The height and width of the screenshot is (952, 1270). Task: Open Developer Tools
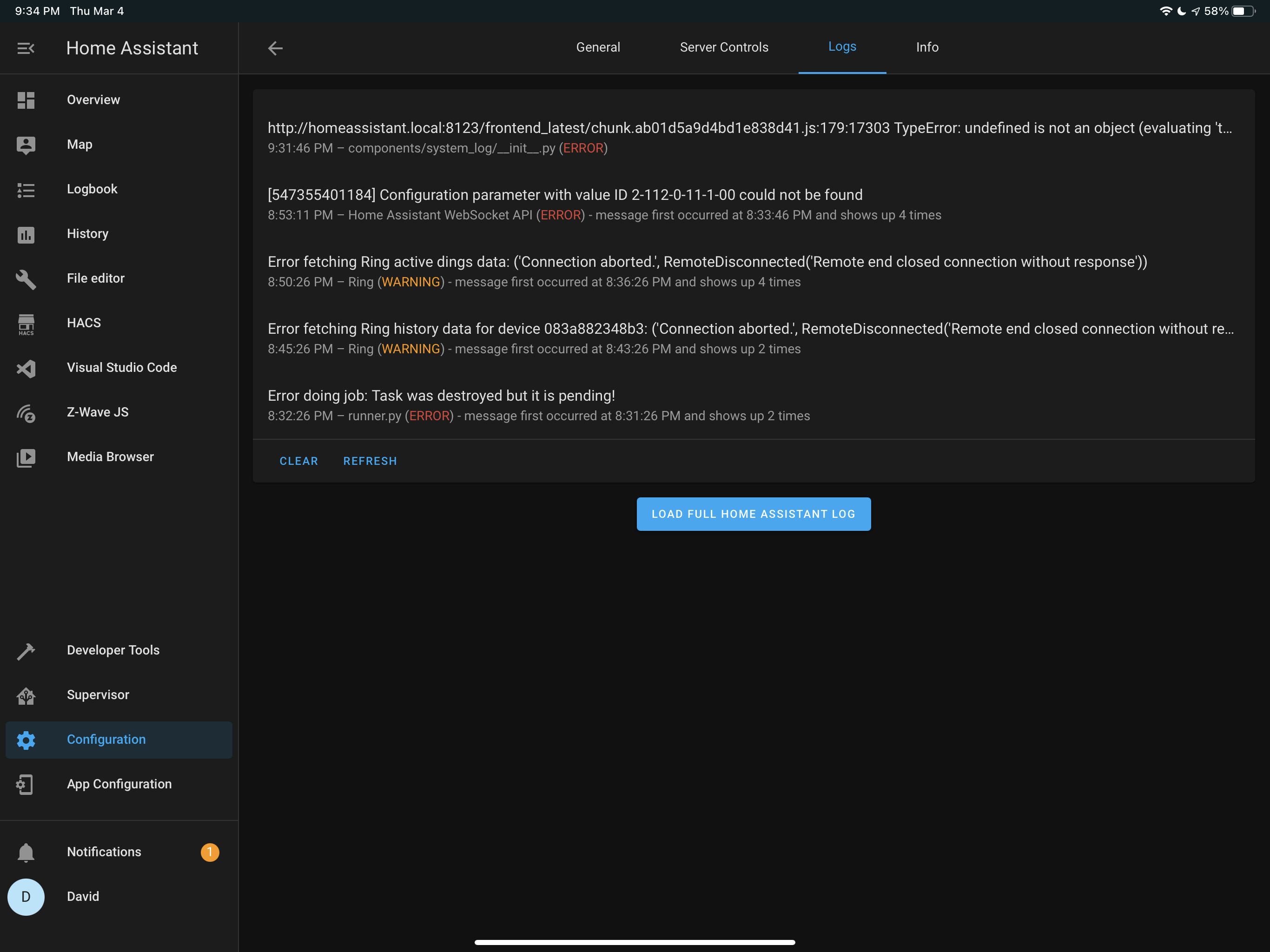[113, 650]
